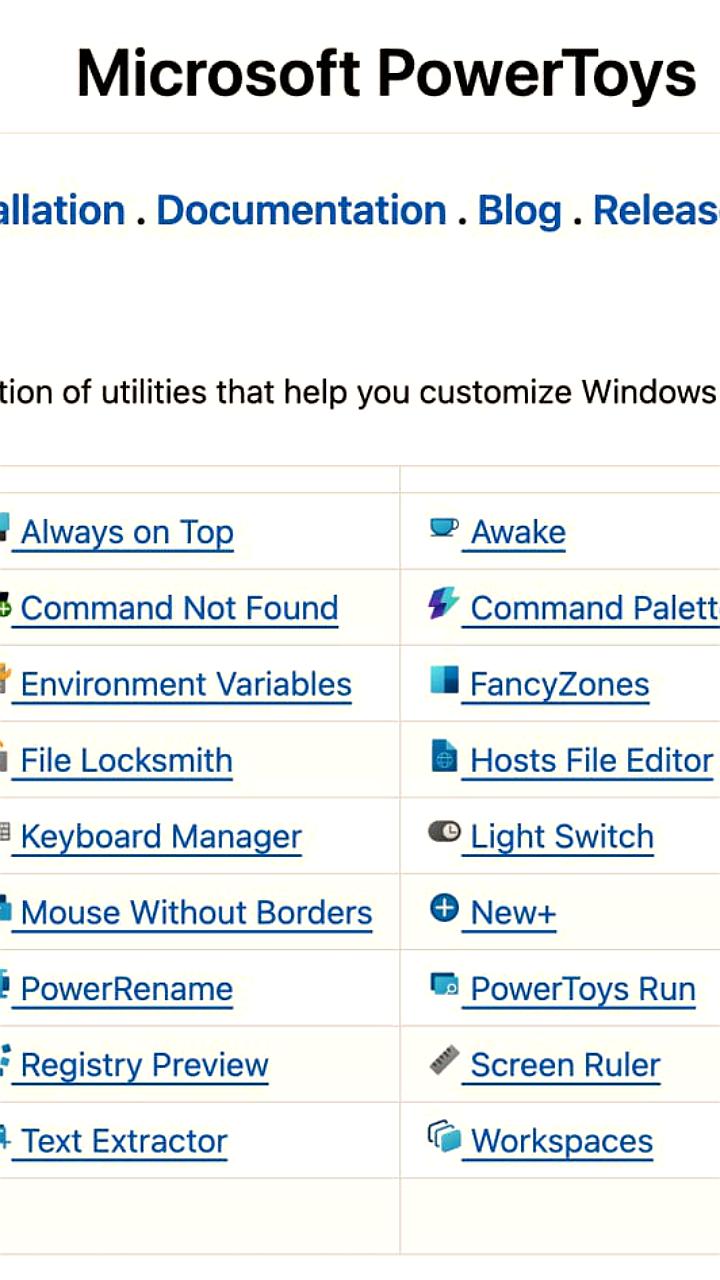Visit Mouse Without Borders page

[x=196, y=913]
